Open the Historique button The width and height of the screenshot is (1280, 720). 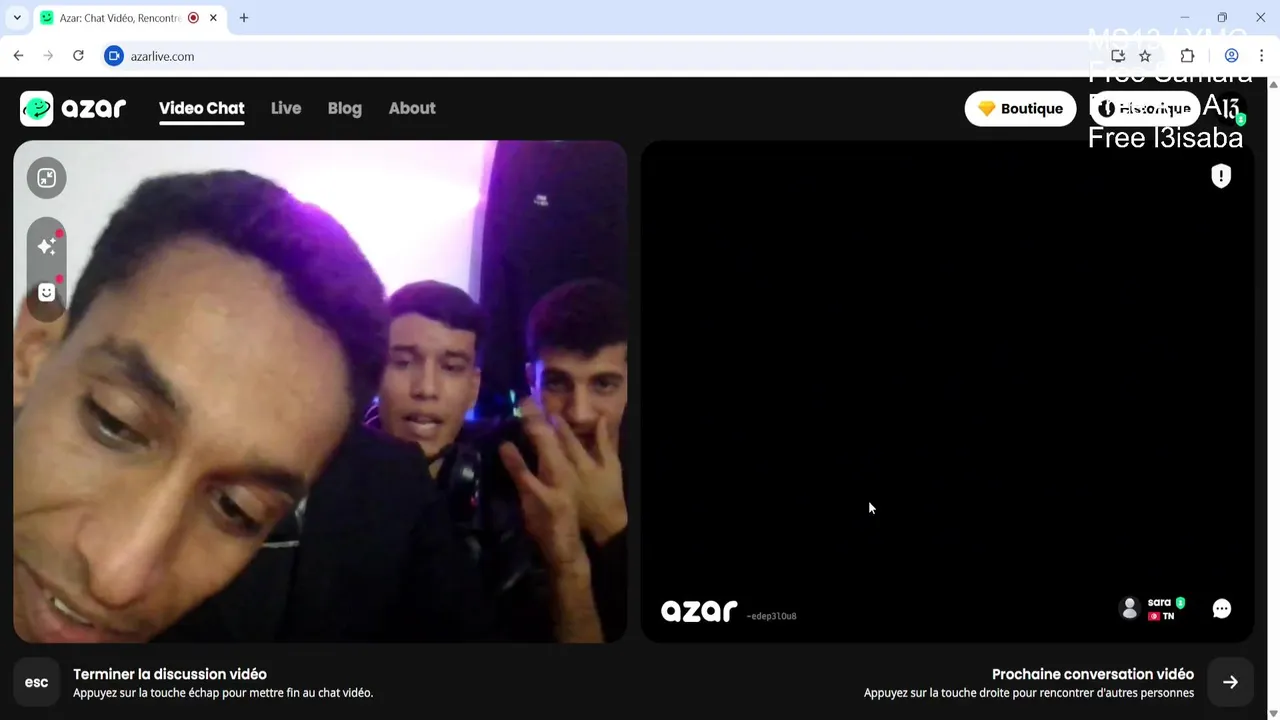coord(1145,108)
